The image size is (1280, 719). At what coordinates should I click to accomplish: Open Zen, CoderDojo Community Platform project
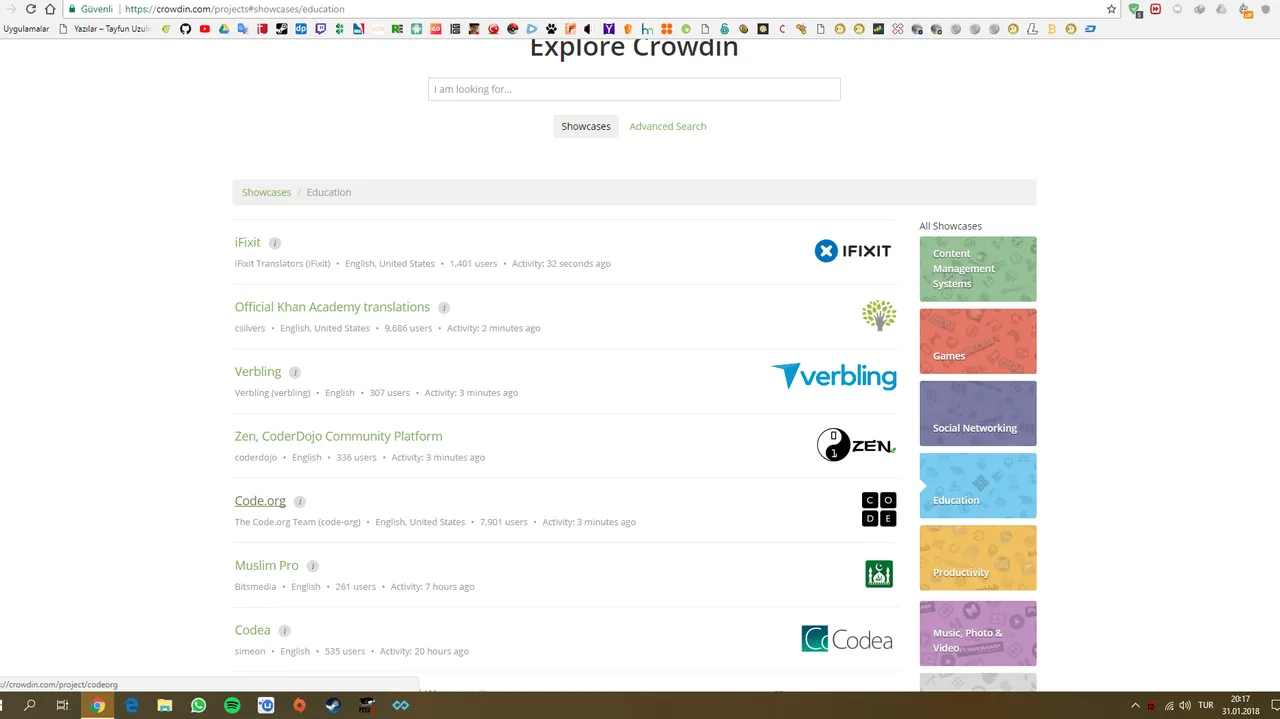[338, 436]
